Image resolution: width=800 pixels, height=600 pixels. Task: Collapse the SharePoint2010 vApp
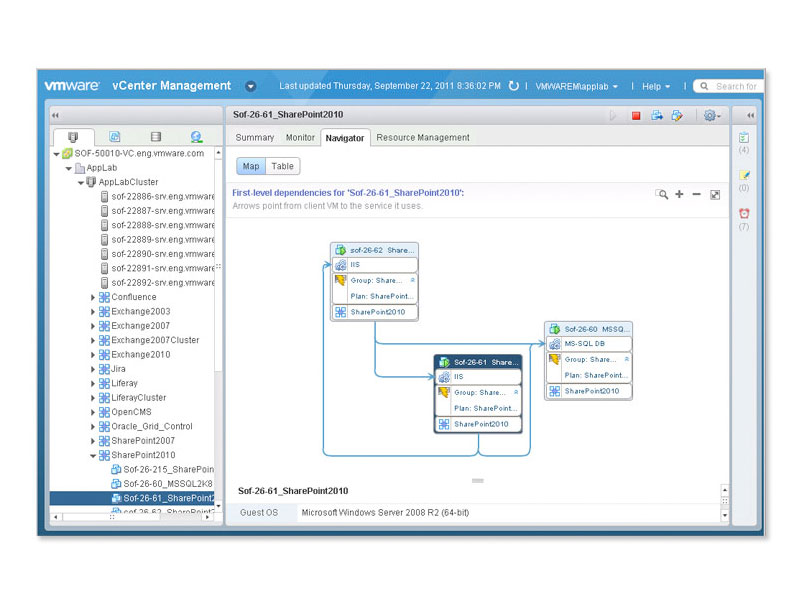point(93,455)
